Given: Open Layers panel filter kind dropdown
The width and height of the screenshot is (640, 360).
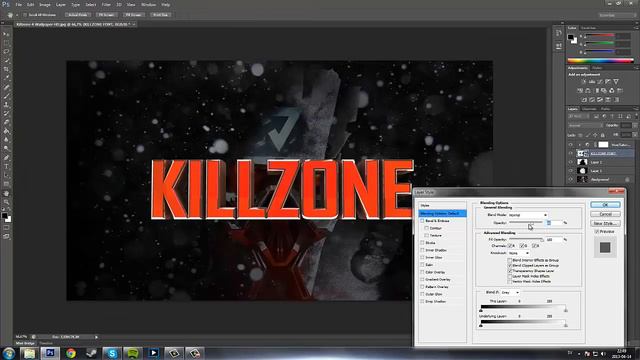Looking at the screenshot, I should pos(580,116).
